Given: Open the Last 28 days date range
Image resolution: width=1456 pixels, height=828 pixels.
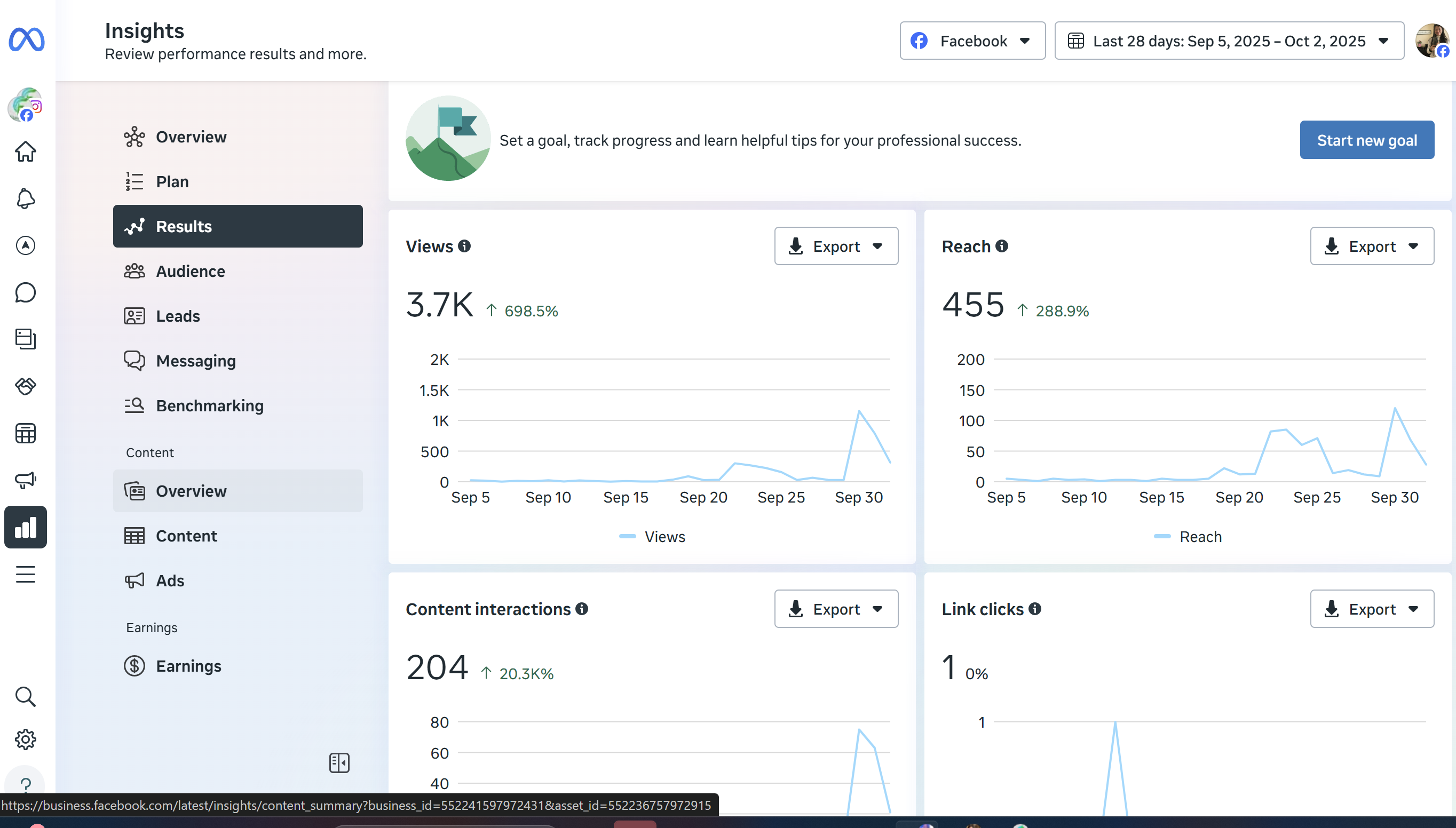Looking at the screenshot, I should (1229, 41).
